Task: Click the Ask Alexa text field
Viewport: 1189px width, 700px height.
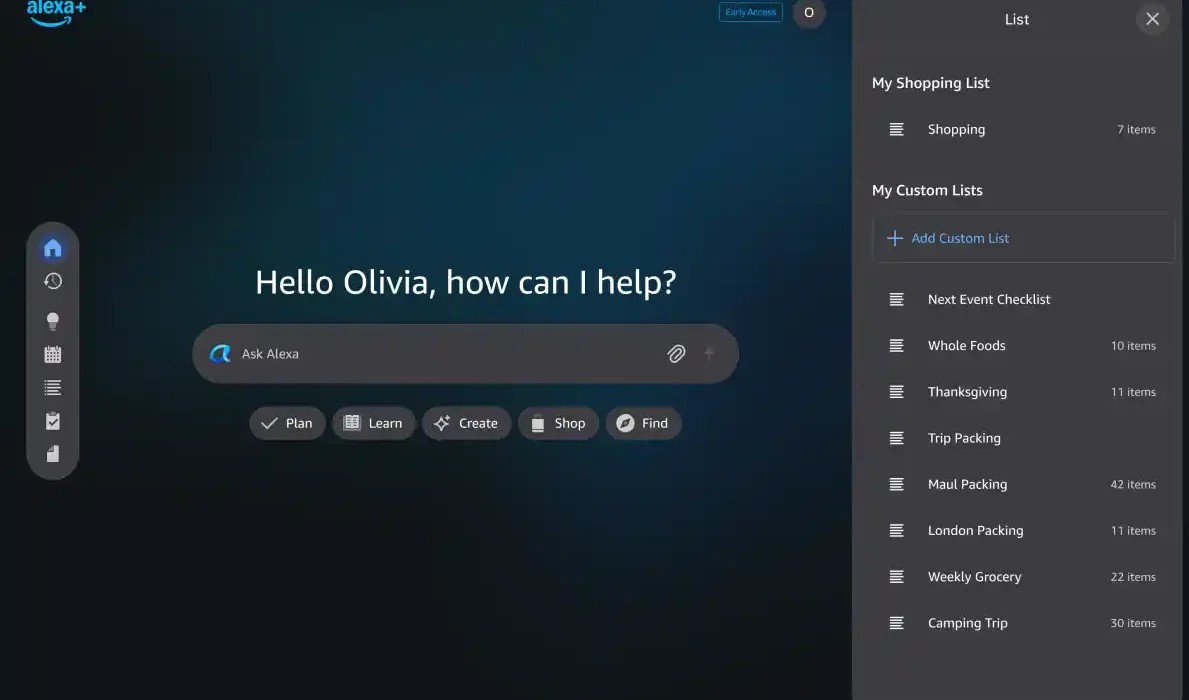Action: pyautogui.click(x=440, y=354)
